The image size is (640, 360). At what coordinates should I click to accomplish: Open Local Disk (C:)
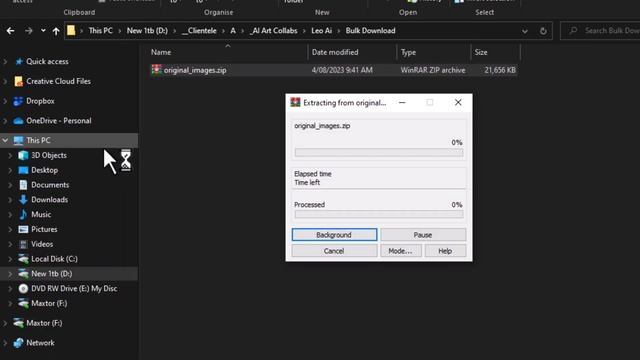click(54, 259)
